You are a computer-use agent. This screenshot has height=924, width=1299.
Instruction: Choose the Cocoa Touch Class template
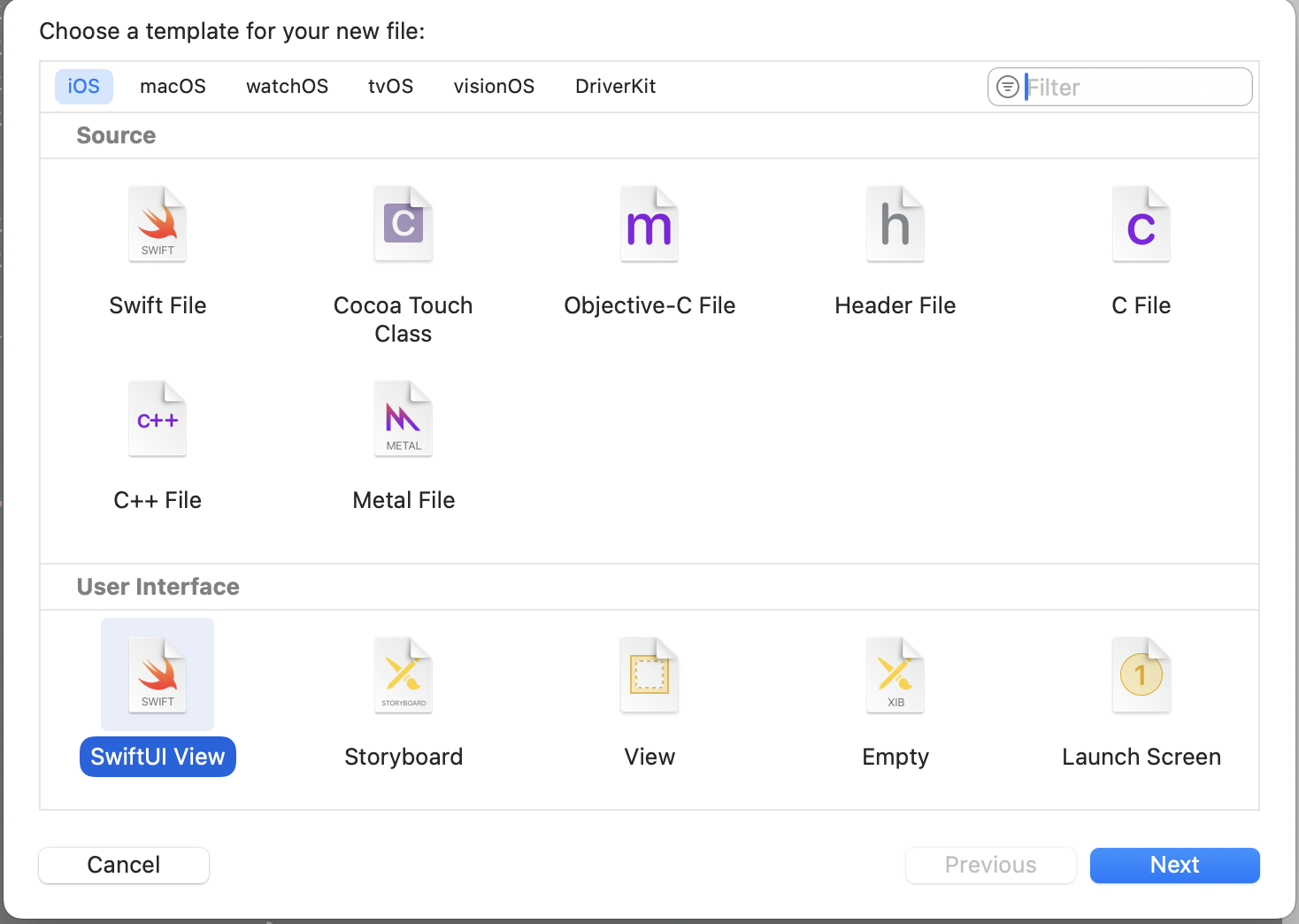(404, 225)
